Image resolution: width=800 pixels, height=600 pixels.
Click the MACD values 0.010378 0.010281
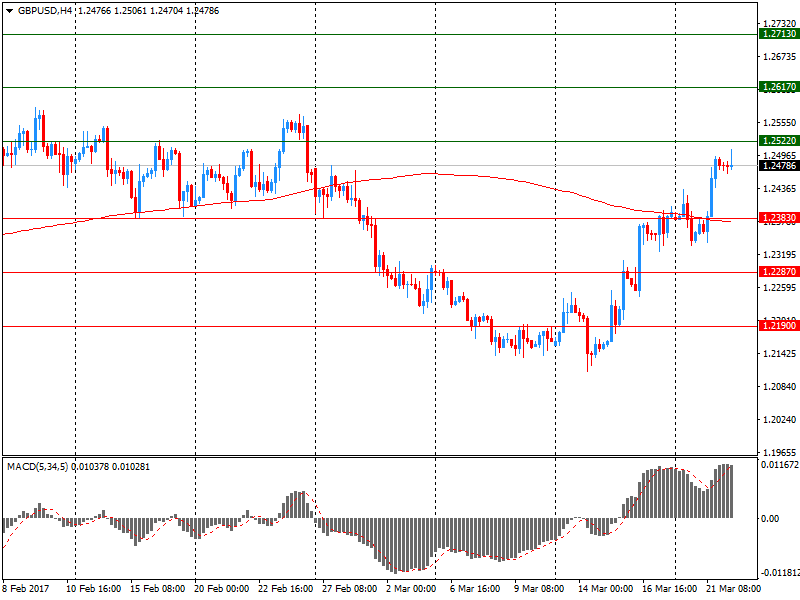click(x=111, y=467)
